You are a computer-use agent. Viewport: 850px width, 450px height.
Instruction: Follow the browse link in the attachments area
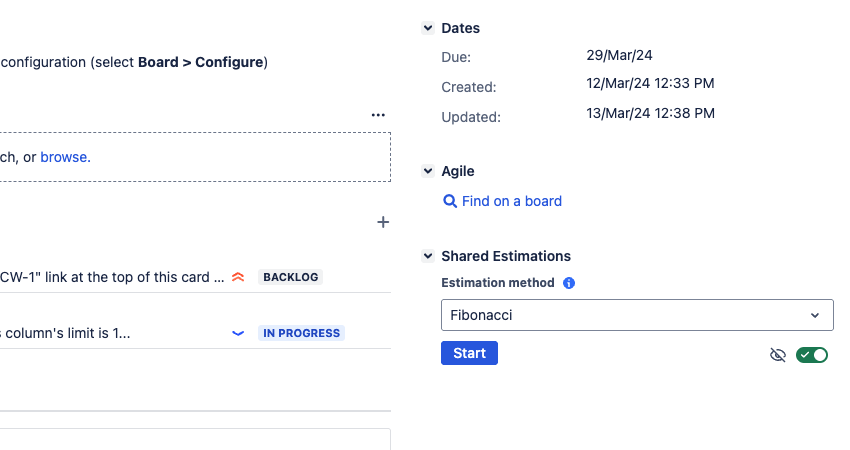64,157
